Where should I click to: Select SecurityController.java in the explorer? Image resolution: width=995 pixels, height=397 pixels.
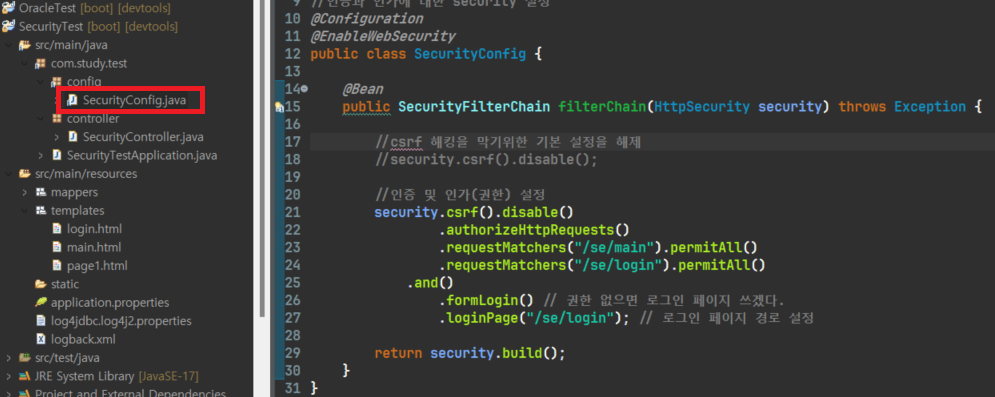tap(143, 137)
